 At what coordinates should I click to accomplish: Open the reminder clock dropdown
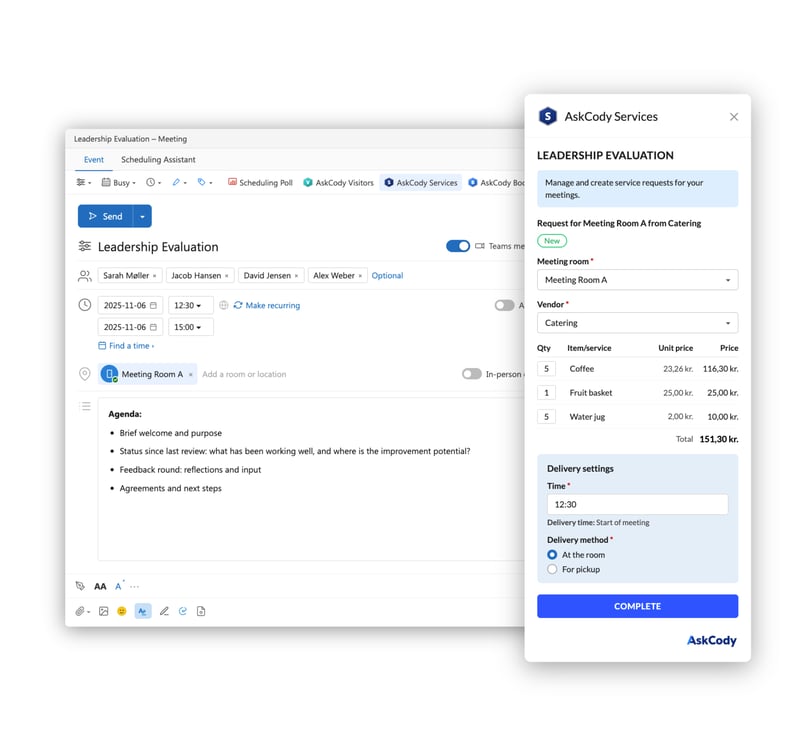click(x=153, y=183)
